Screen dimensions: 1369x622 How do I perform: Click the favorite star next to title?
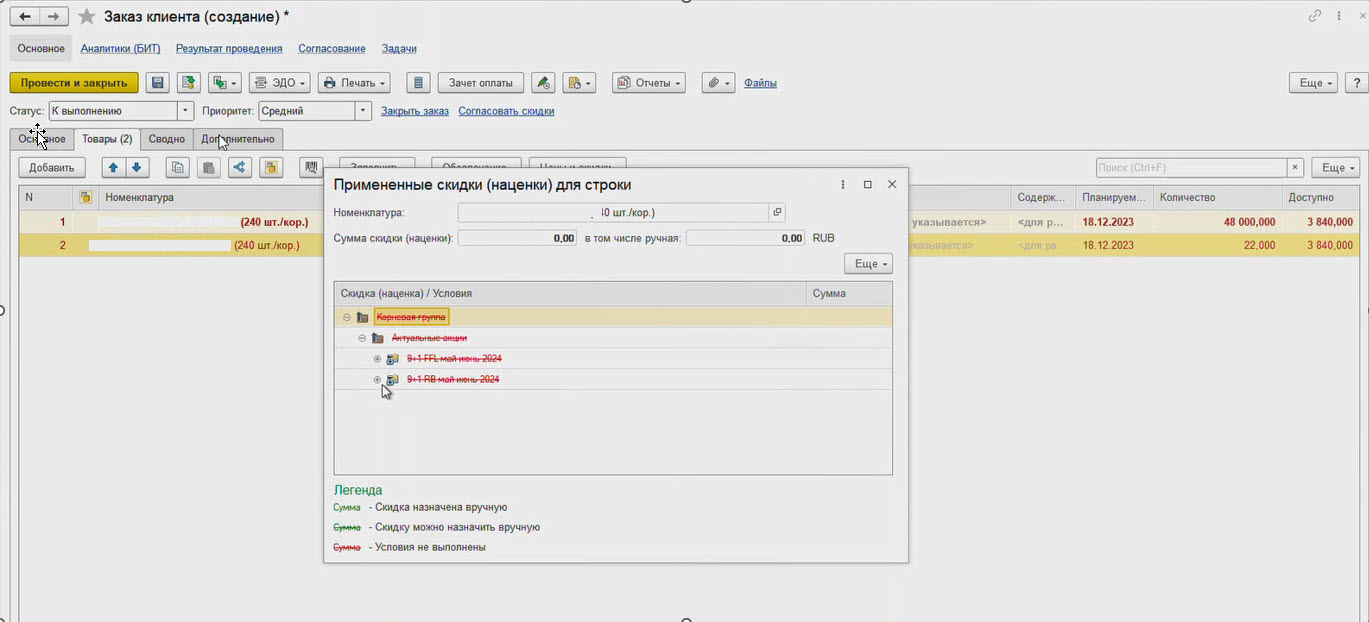(87, 17)
